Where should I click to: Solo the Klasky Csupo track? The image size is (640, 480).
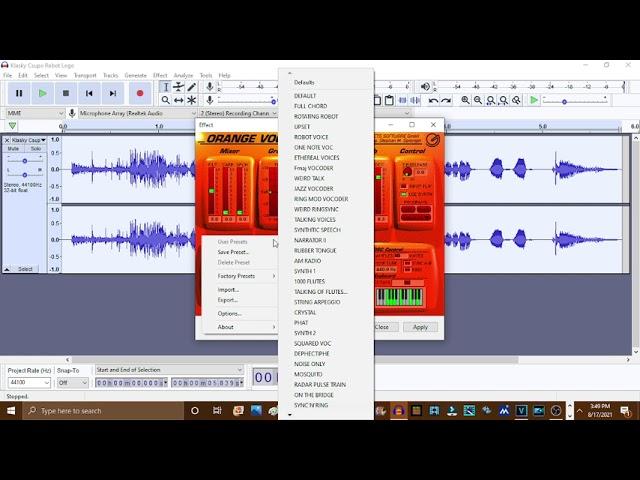tap(36, 149)
